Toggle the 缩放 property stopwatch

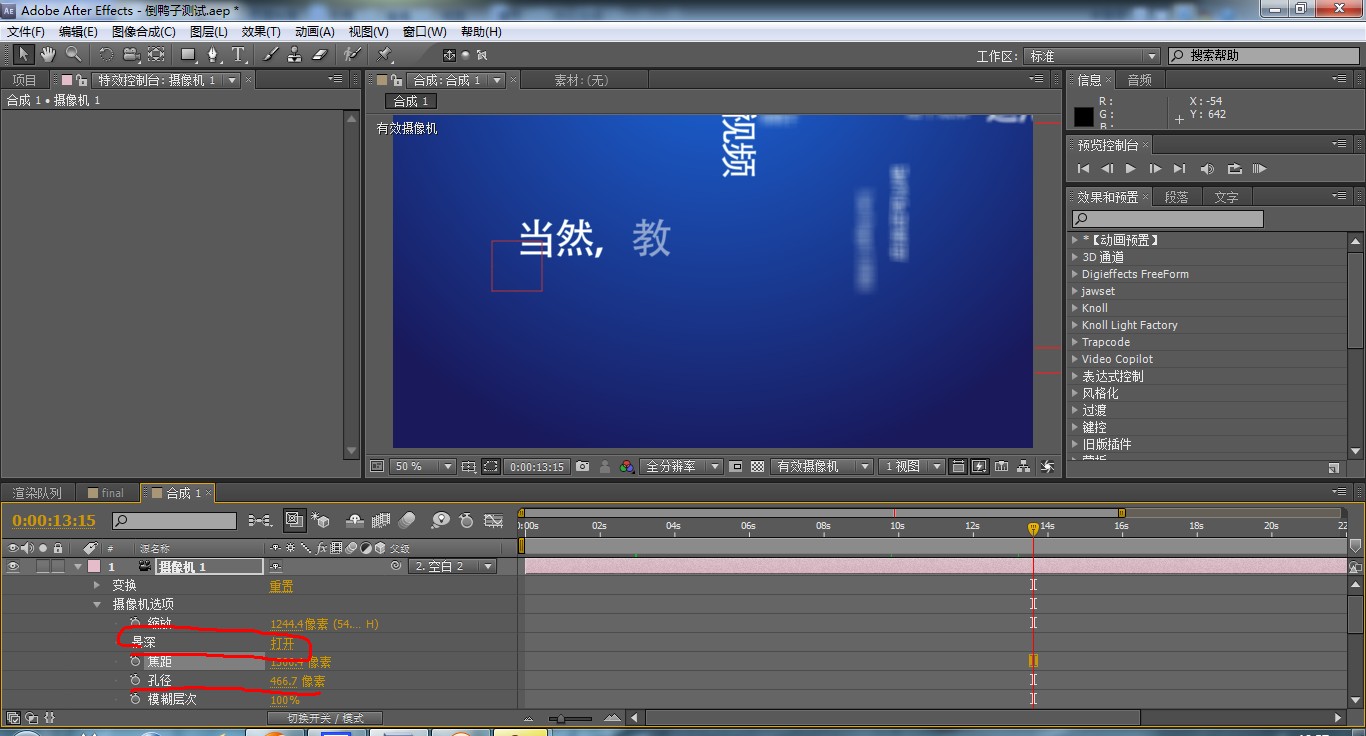(135, 624)
